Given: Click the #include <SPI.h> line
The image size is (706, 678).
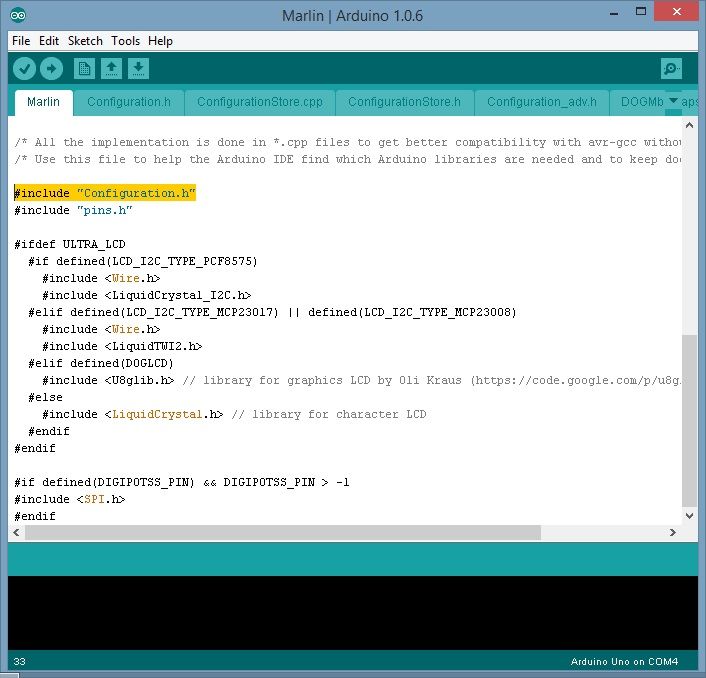Looking at the screenshot, I should click(70, 499).
